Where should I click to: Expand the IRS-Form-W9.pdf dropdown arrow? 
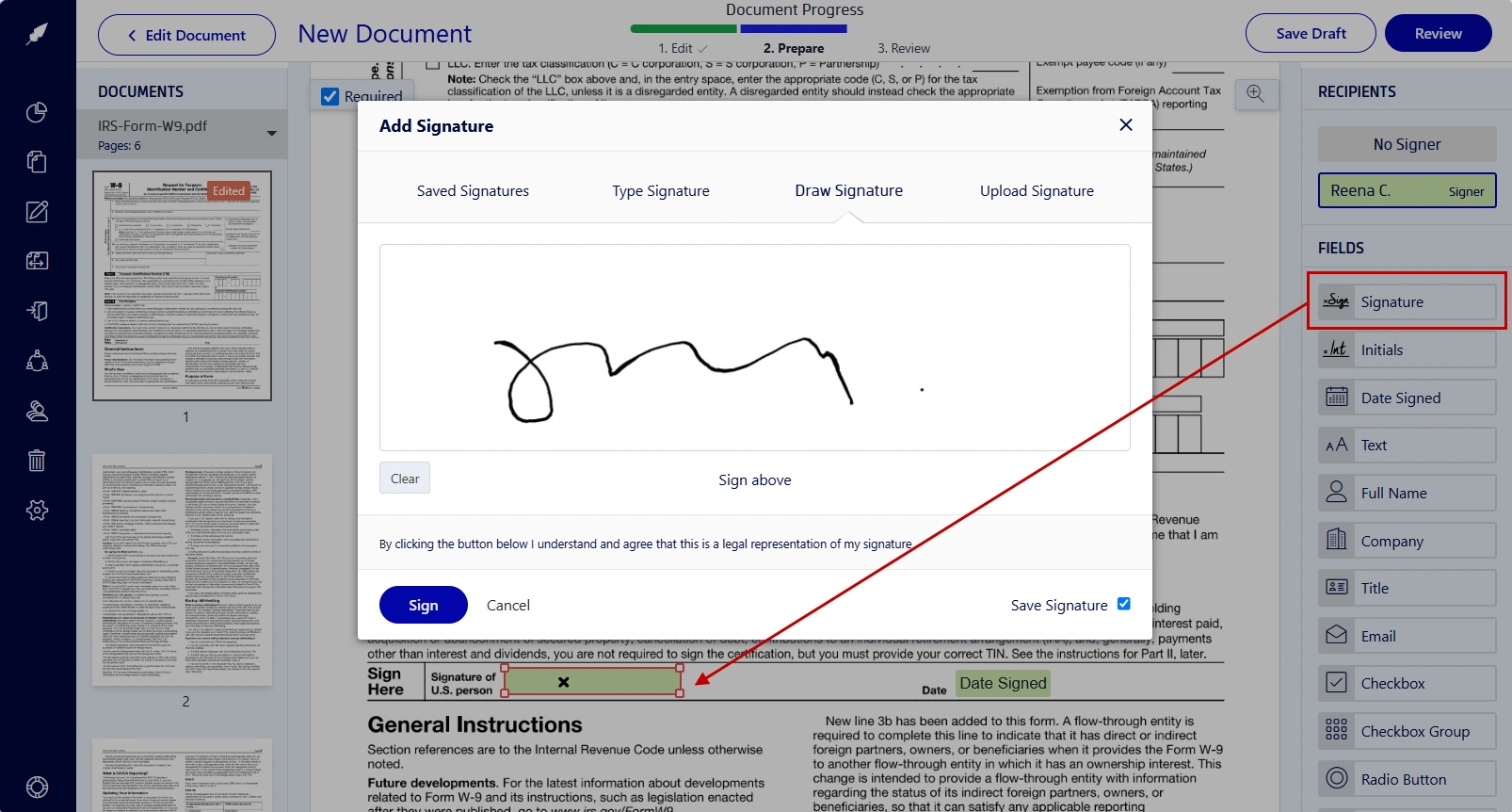pyautogui.click(x=271, y=134)
